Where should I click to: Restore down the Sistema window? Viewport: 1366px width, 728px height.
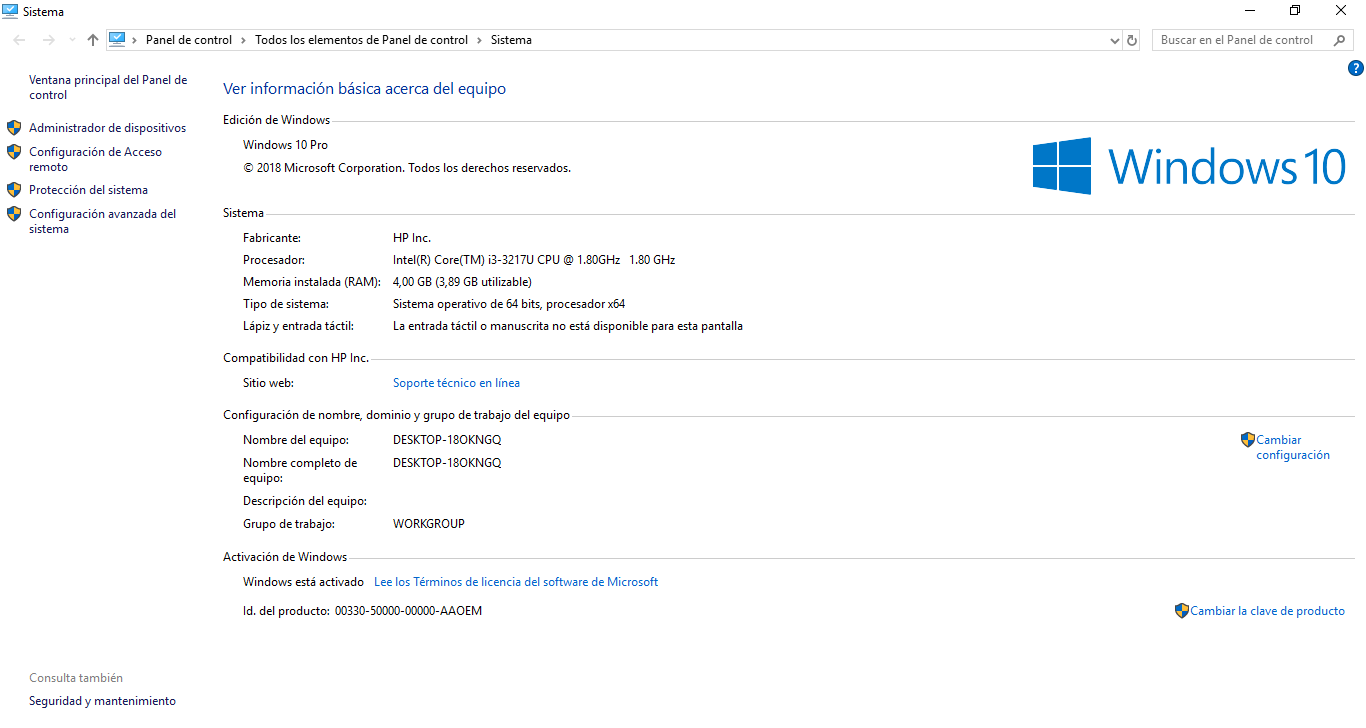click(x=1295, y=11)
